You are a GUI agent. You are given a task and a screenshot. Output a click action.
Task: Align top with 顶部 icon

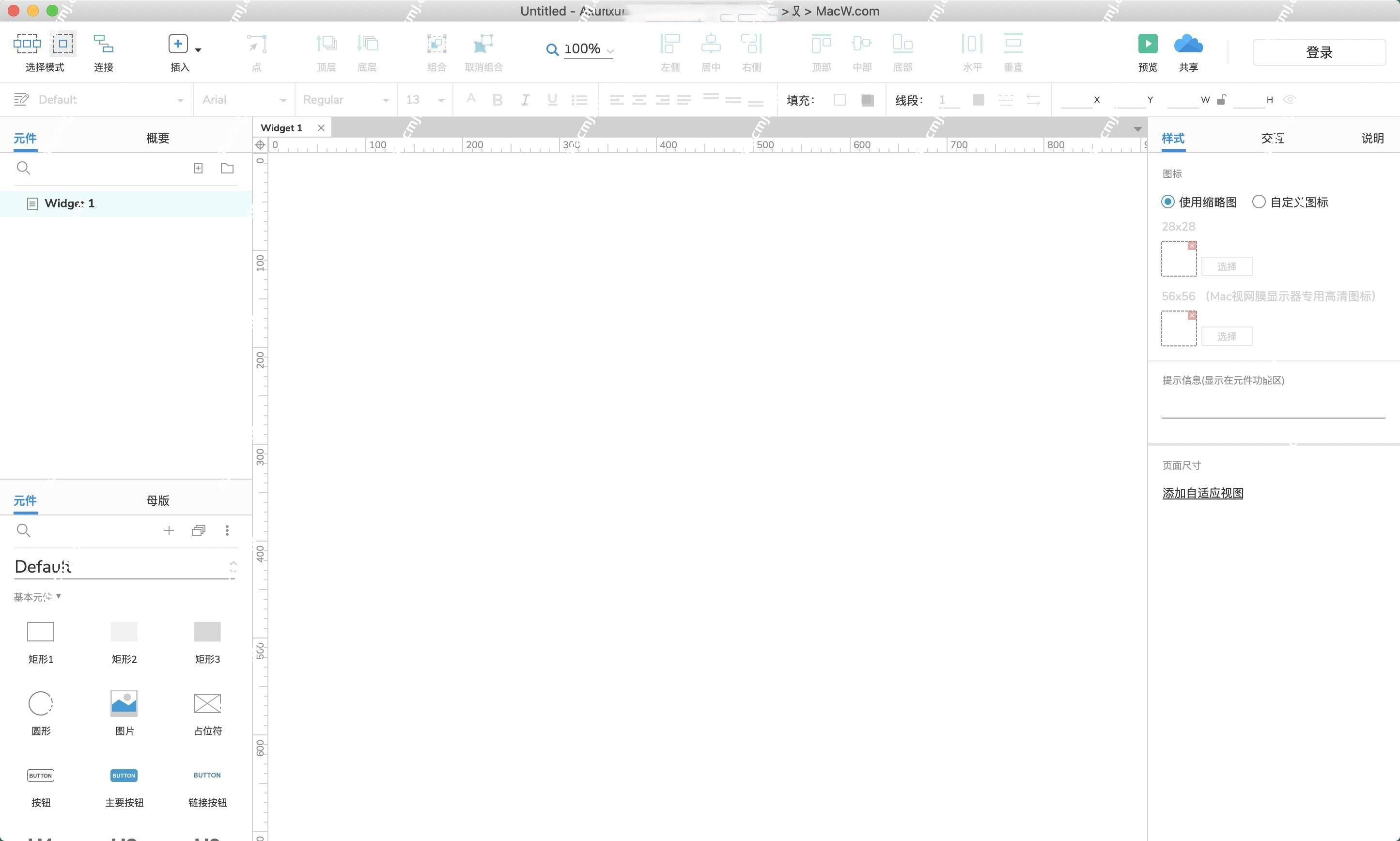[821, 43]
